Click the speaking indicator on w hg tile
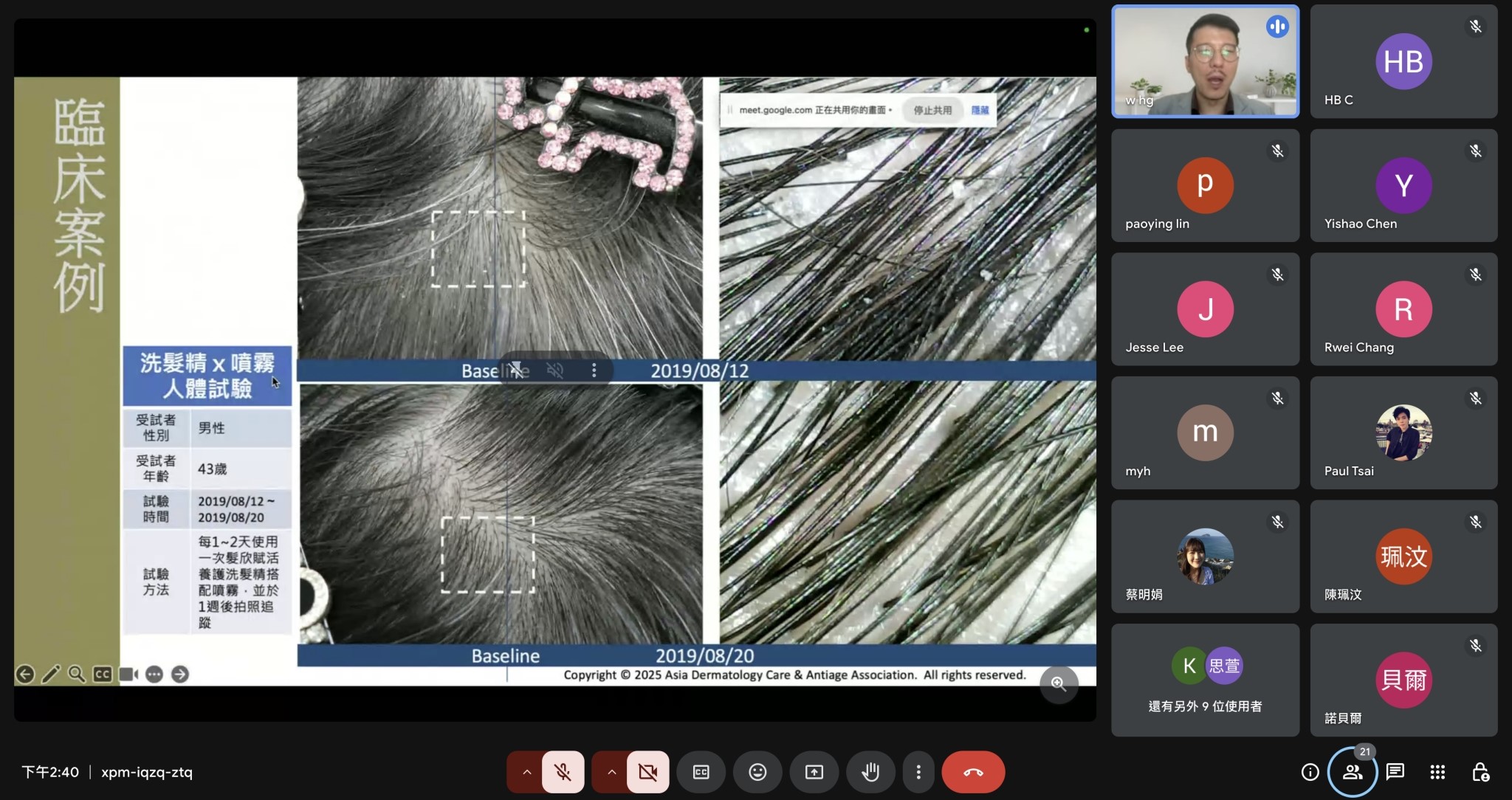Viewport: 1512px width, 800px height. click(x=1277, y=27)
